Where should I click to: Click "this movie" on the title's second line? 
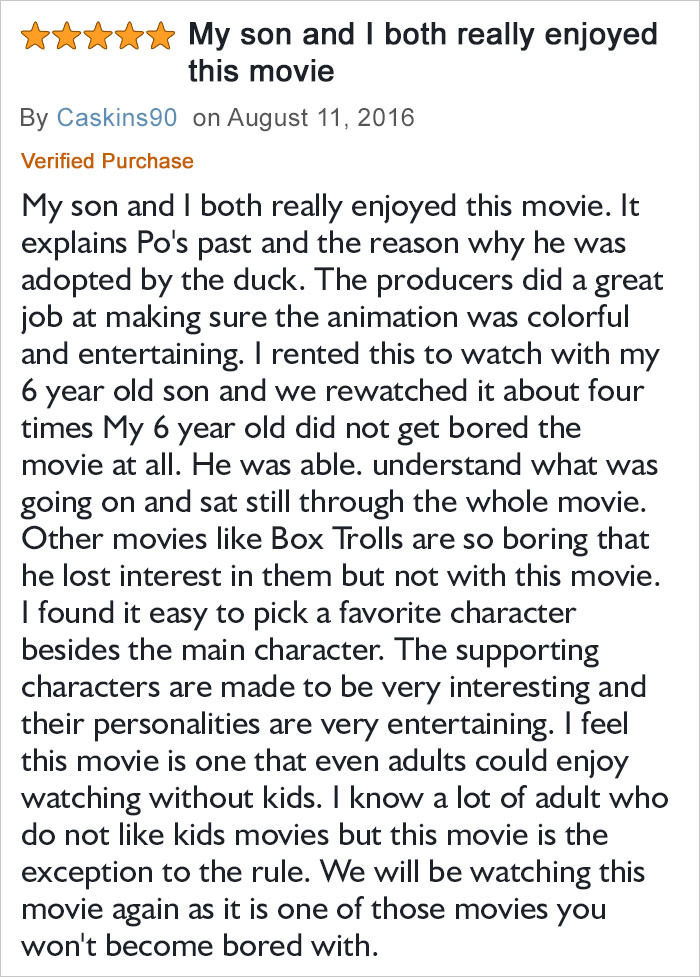tap(261, 70)
